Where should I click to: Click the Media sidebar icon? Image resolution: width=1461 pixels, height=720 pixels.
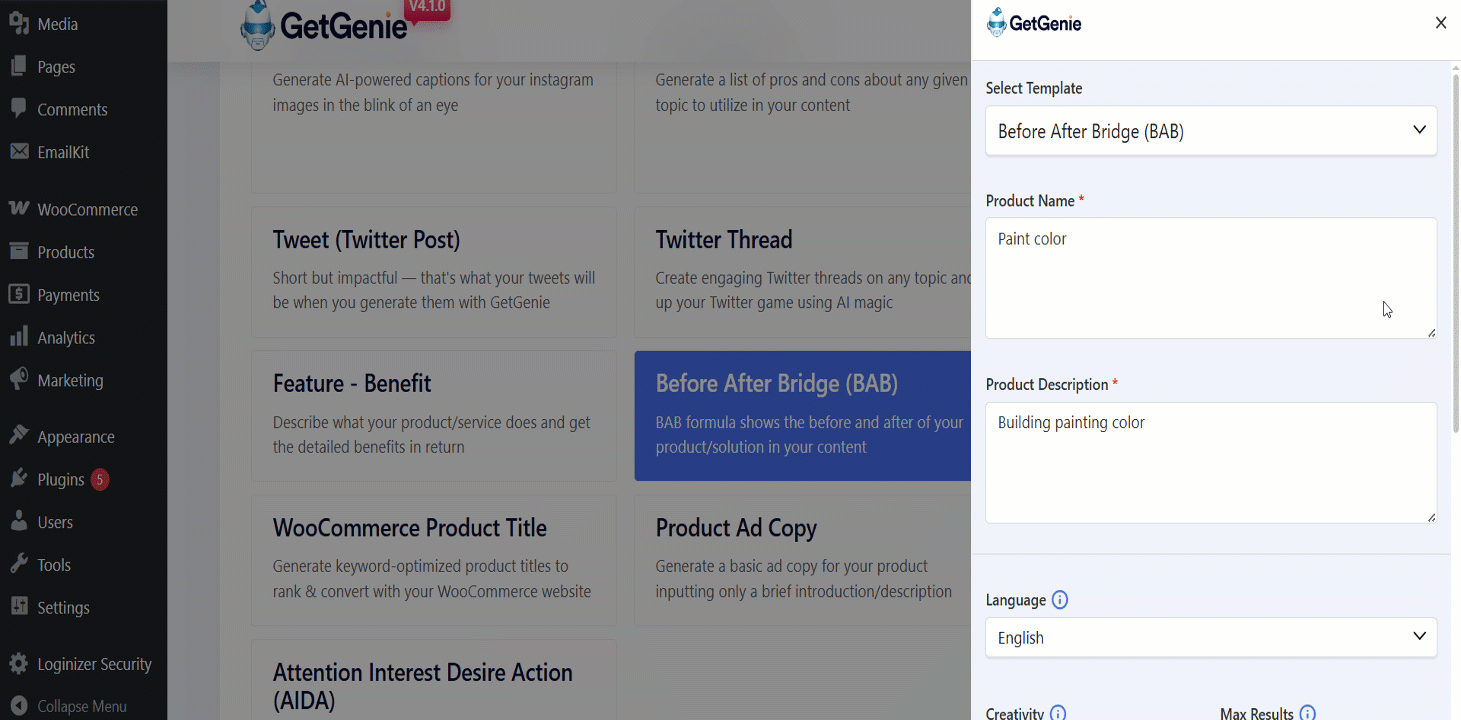coord(19,24)
